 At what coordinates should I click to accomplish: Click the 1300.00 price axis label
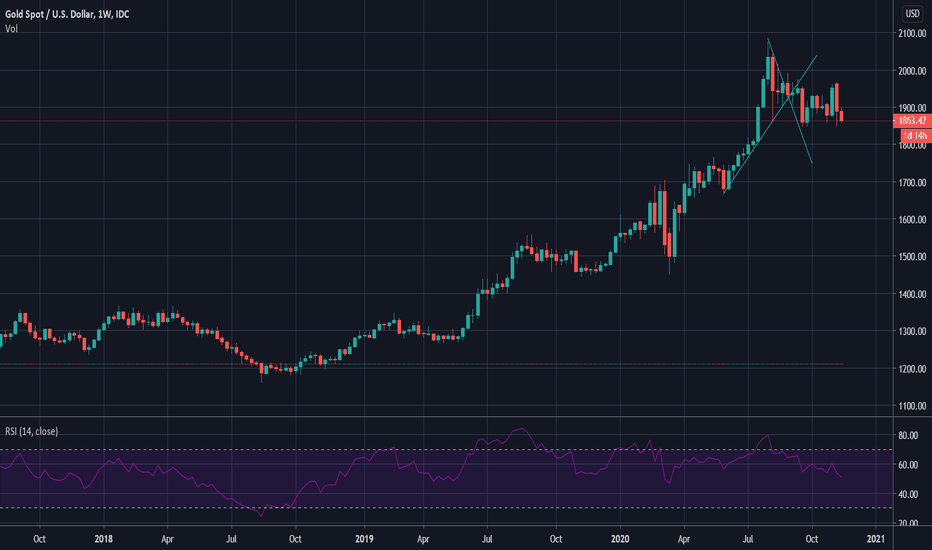(912, 331)
